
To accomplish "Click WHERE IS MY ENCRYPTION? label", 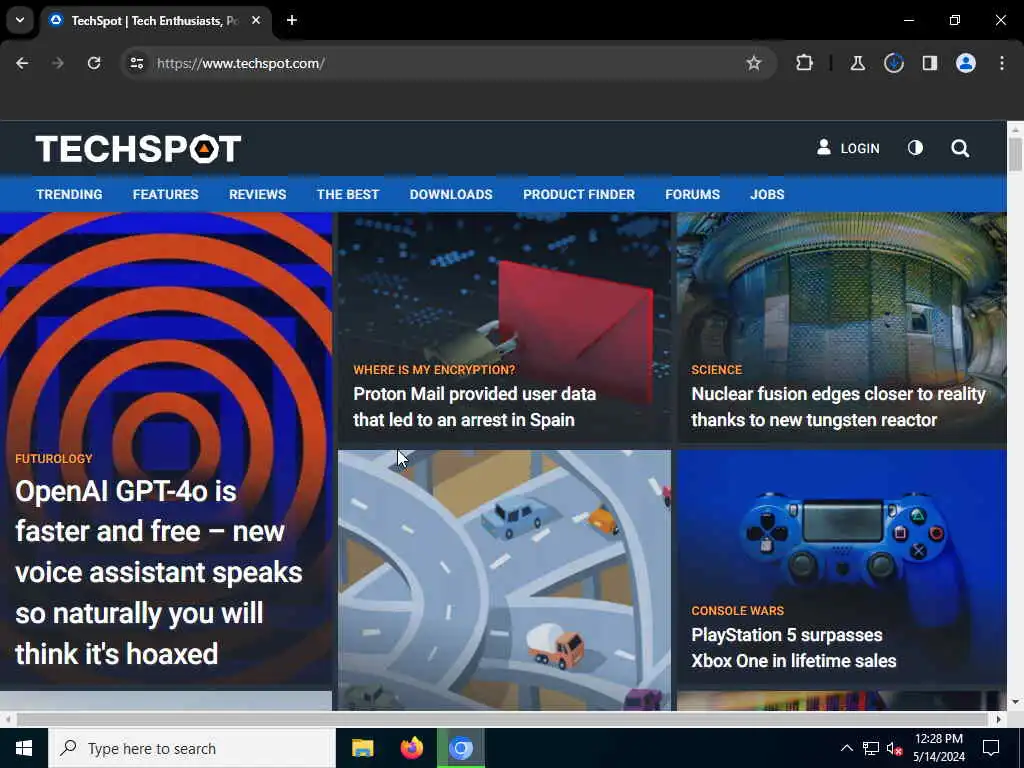I will click(434, 370).
